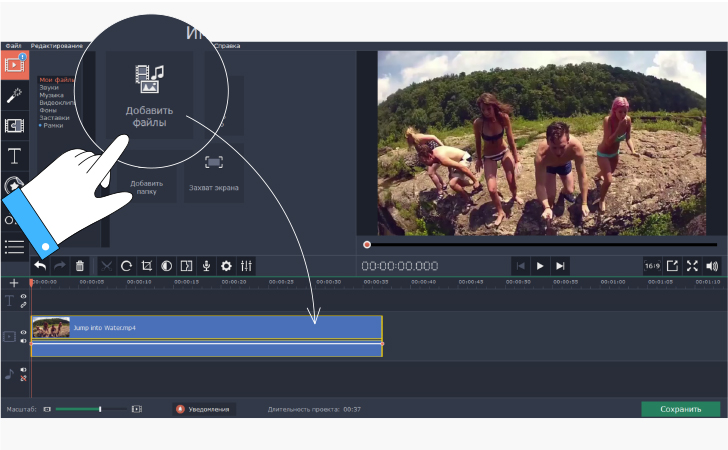
Task: Open Color adjustments from the toolbar
Action: tap(166, 266)
